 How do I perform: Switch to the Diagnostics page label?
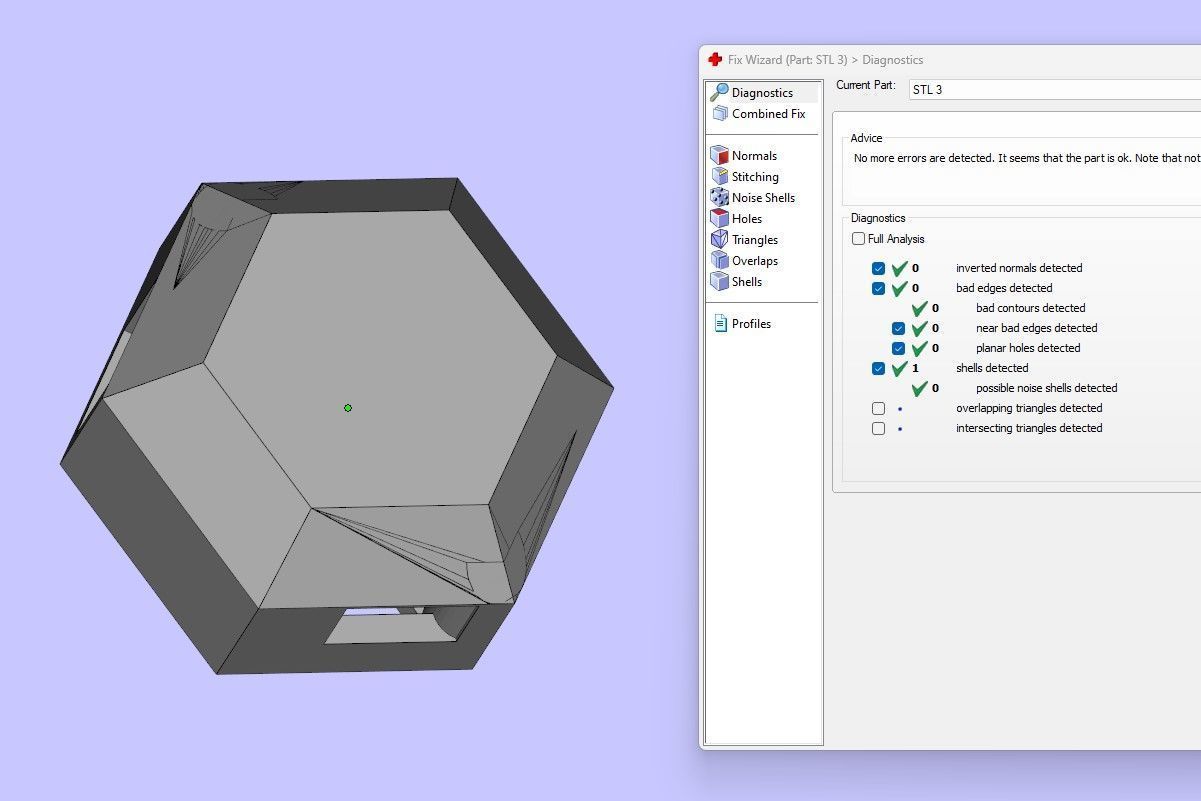tap(762, 93)
